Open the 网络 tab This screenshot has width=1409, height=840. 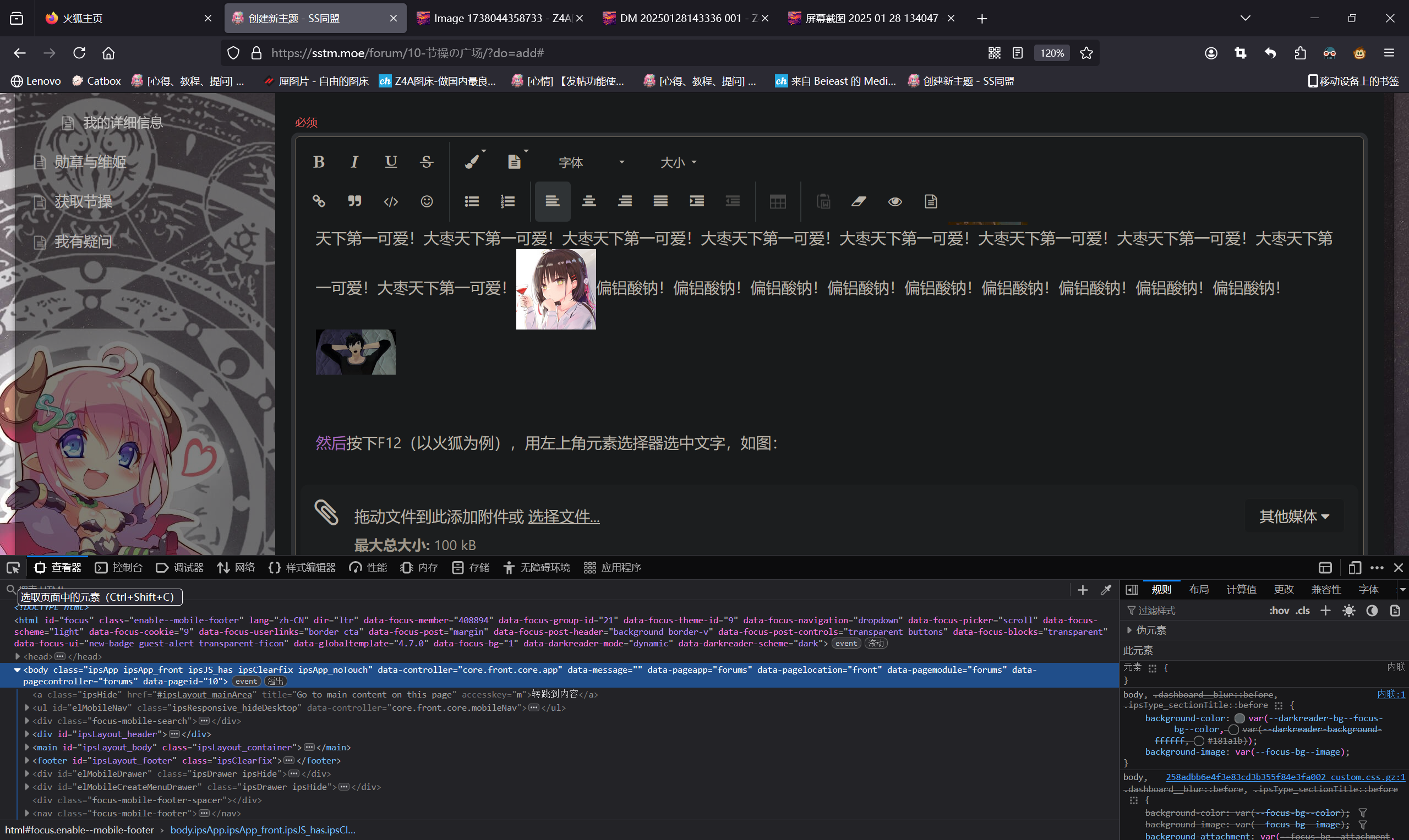236,568
